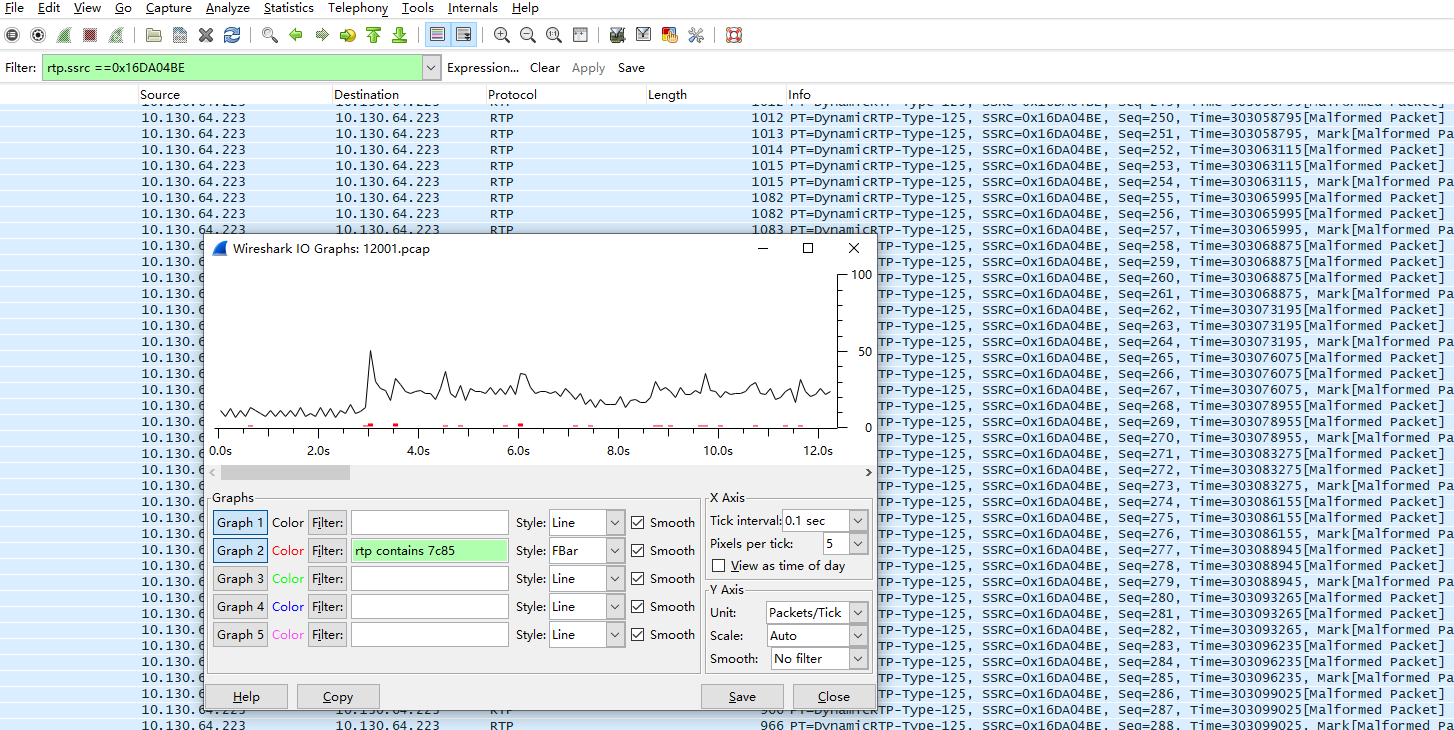Open the Capture Options icon

[x=38, y=35]
